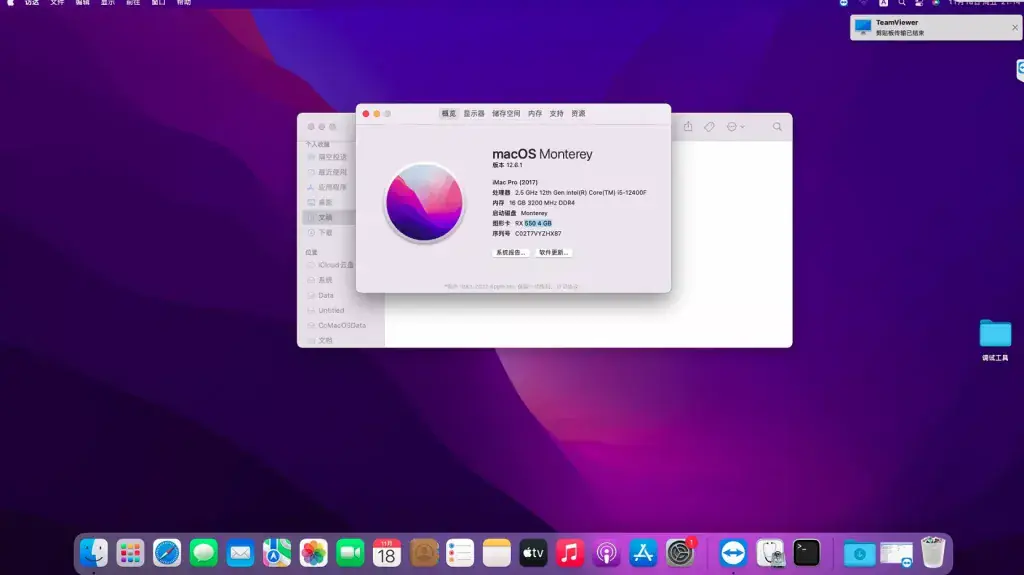
Task: Switch to the 支持 tab
Action: click(x=556, y=114)
